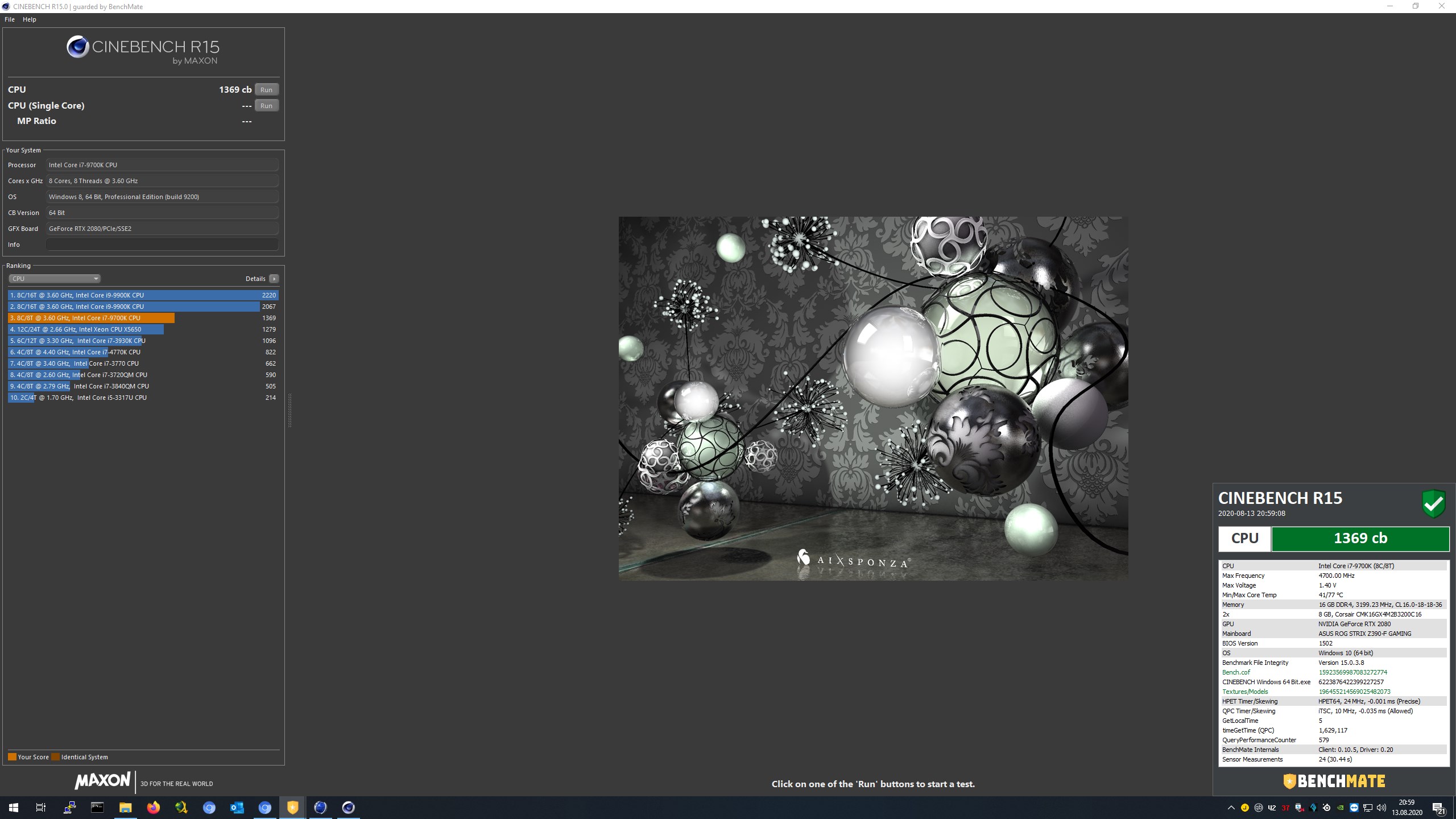Run the multi-core CPU benchmark
This screenshot has width=1456, height=819.
pos(266,90)
